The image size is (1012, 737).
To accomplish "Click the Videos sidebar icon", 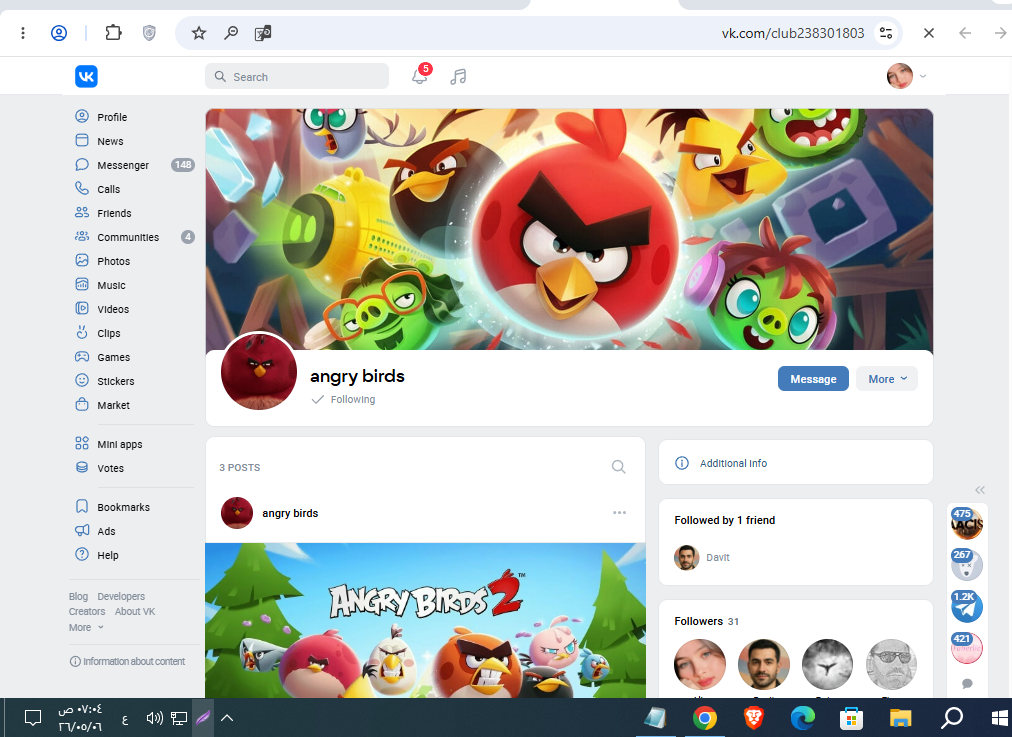I will (x=82, y=308).
